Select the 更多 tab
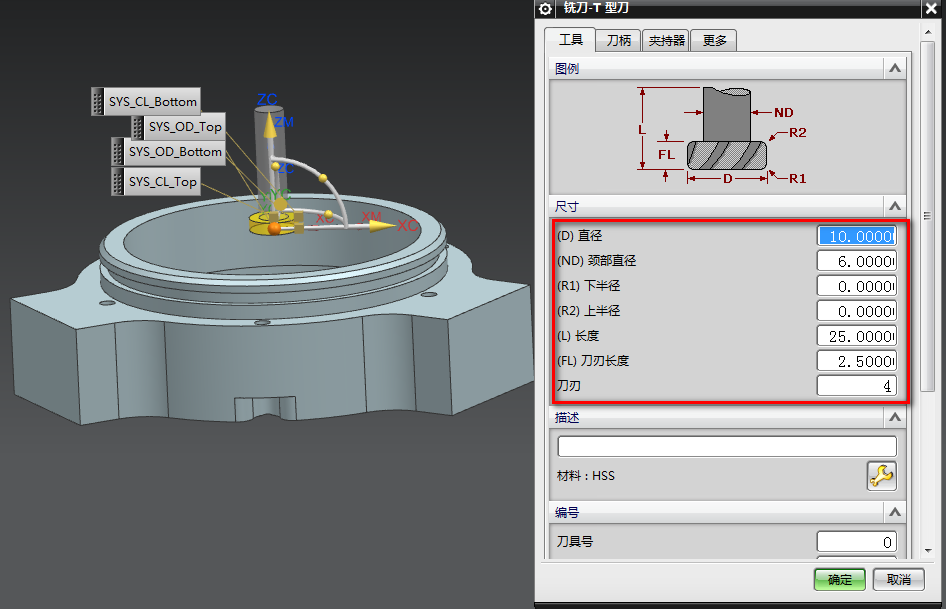Viewport: 946px width, 609px height. pyautogui.click(x=714, y=40)
